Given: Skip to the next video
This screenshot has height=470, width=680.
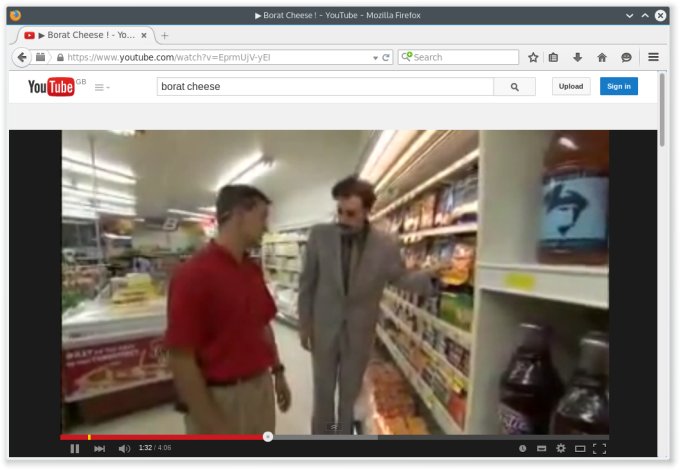Looking at the screenshot, I should point(99,448).
